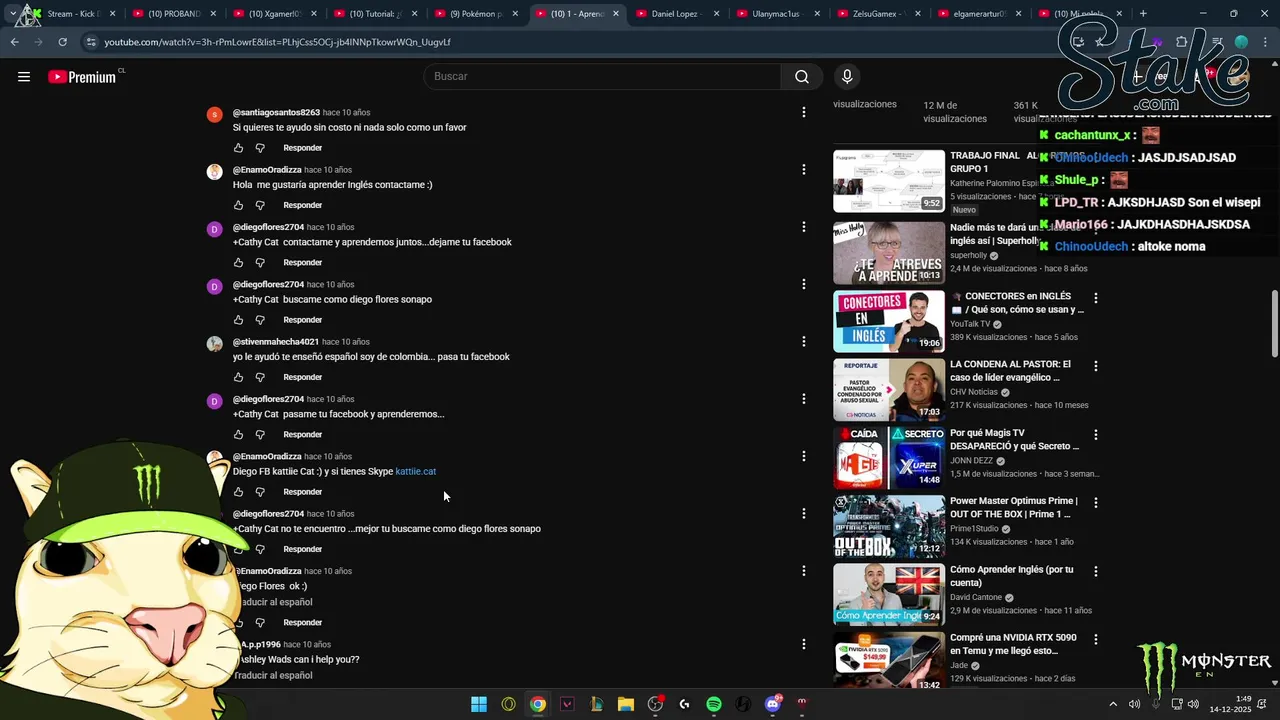Like EnamoOradizza 'aprender Inglés' comment
Viewport: 1280px width, 720px height.
point(238,205)
